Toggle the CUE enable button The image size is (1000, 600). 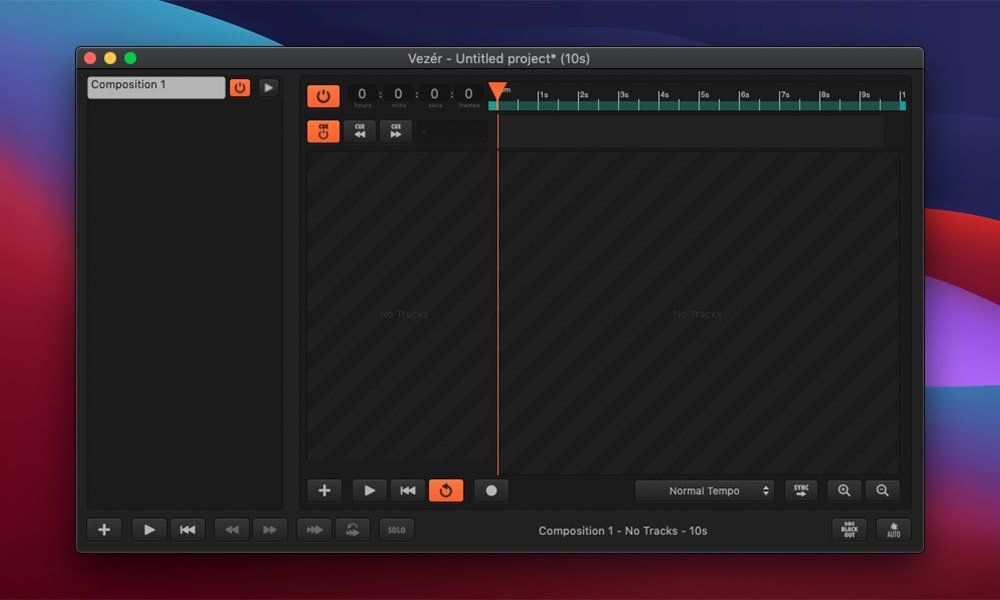[x=323, y=131]
